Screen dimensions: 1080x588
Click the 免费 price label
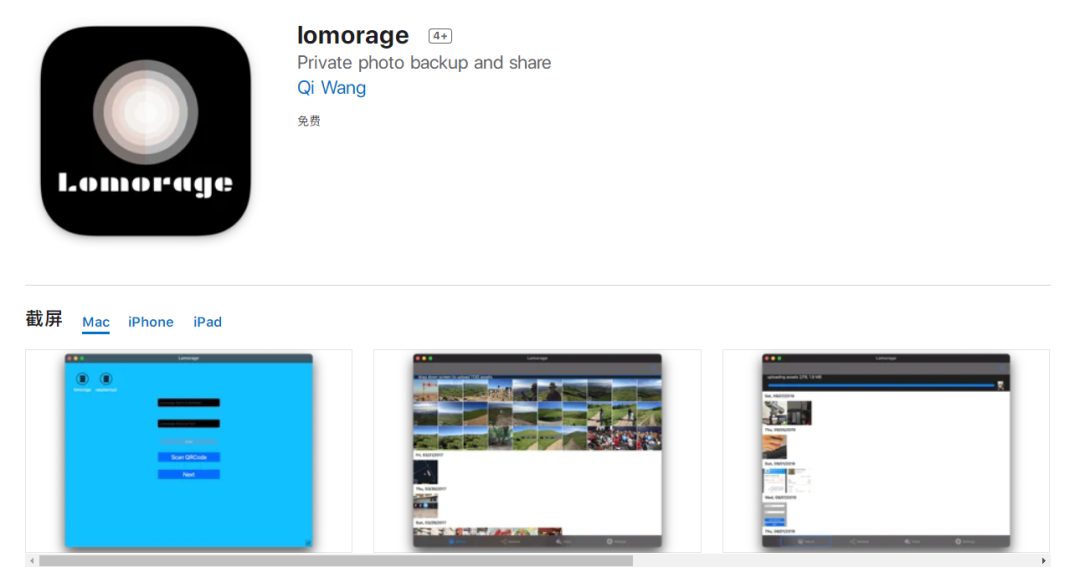pyautogui.click(x=309, y=121)
